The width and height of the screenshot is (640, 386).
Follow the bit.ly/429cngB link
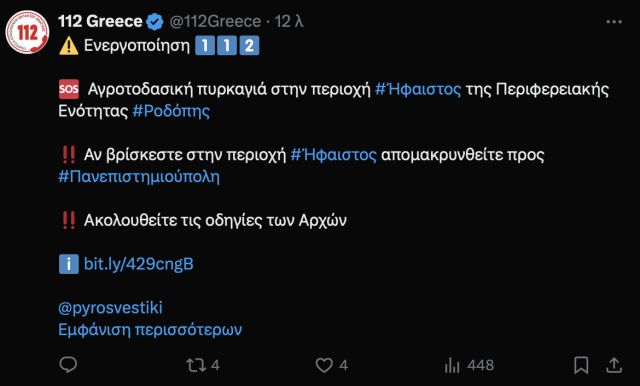pyautogui.click(x=138, y=264)
